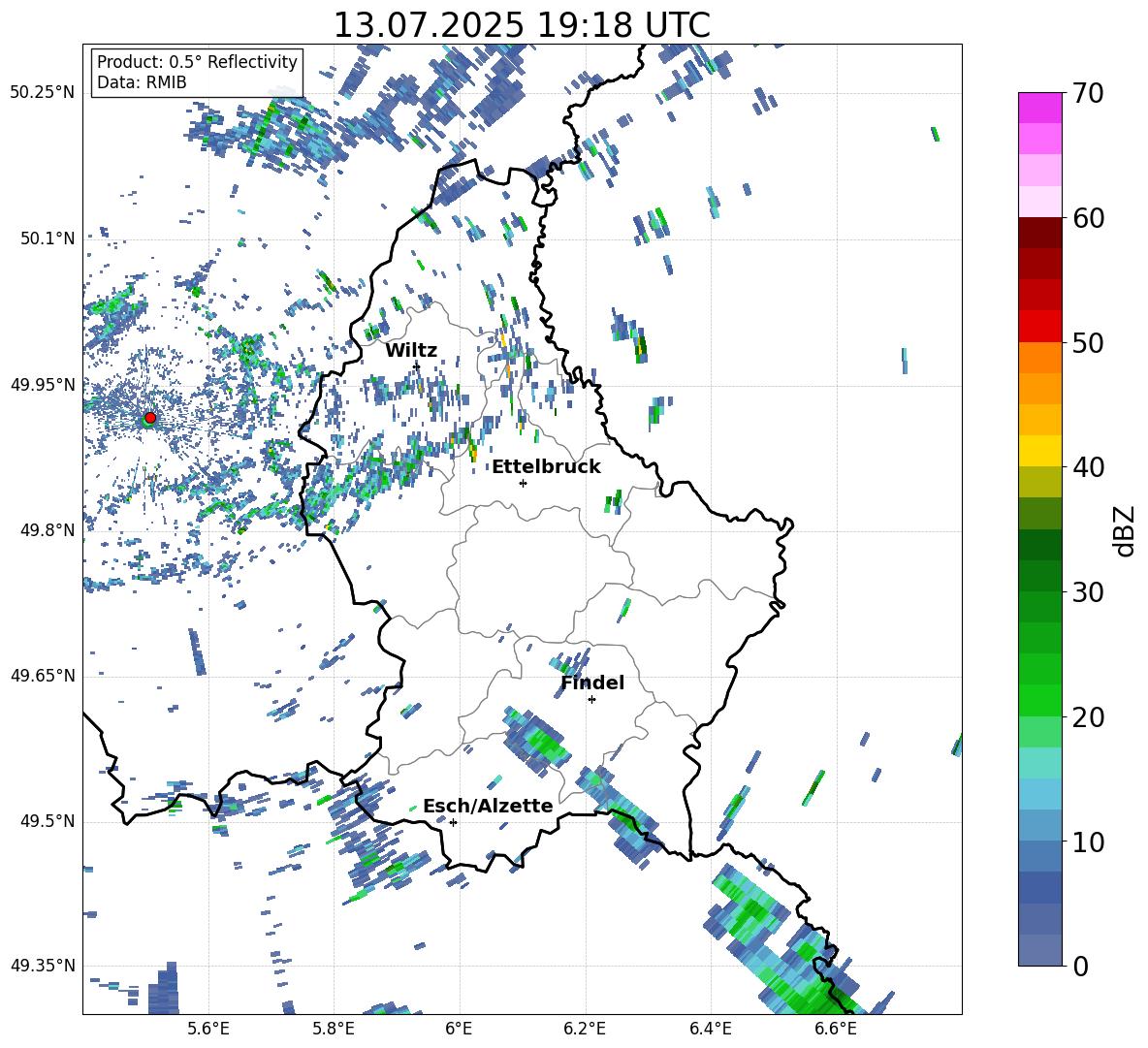Click the orange colorbar swatch below 50
The width and height of the screenshot is (1148, 1048).
click(x=1040, y=357)
